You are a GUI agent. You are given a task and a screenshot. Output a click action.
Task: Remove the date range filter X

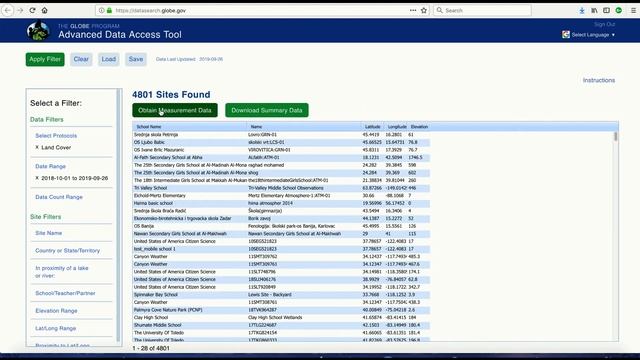37,178
